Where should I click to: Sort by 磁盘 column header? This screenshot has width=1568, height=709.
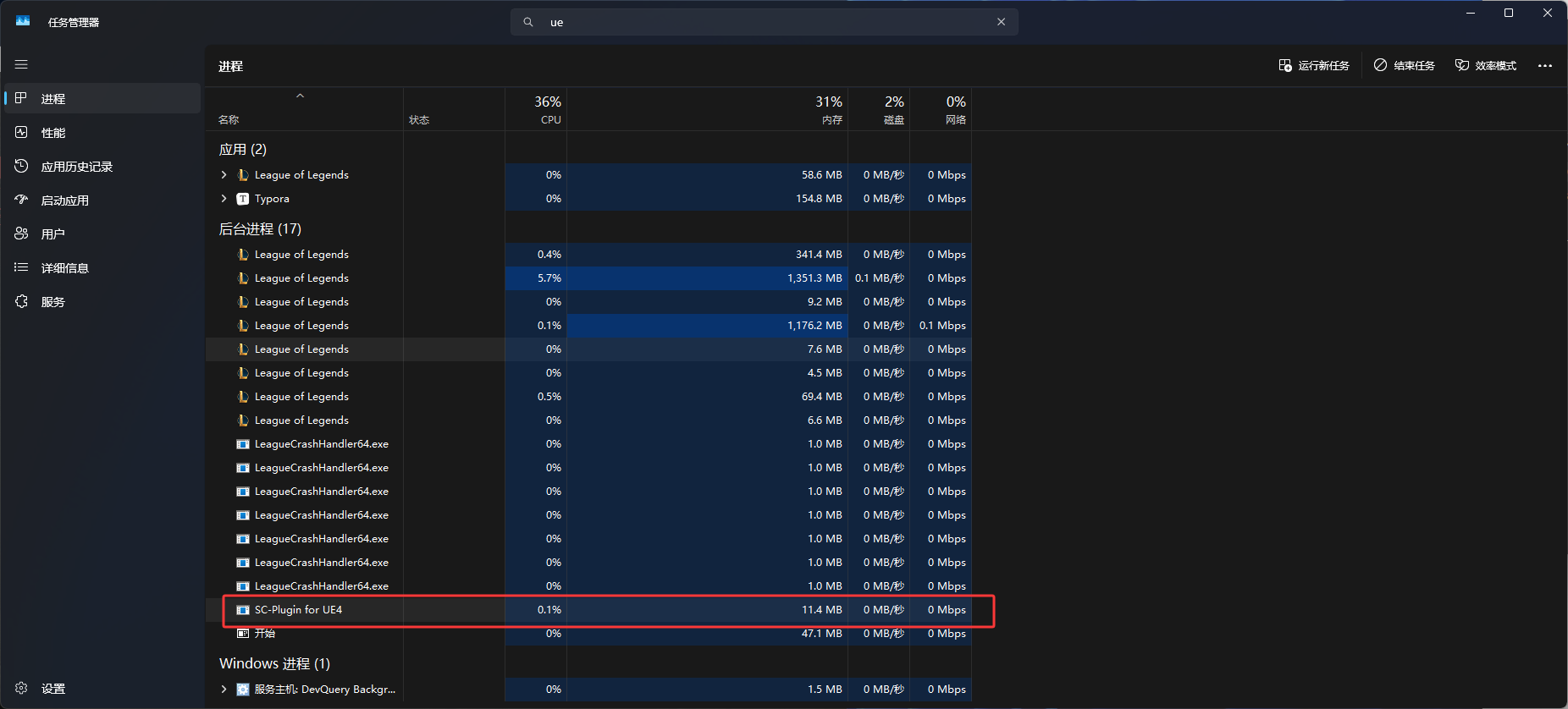[x=879, y=109]
